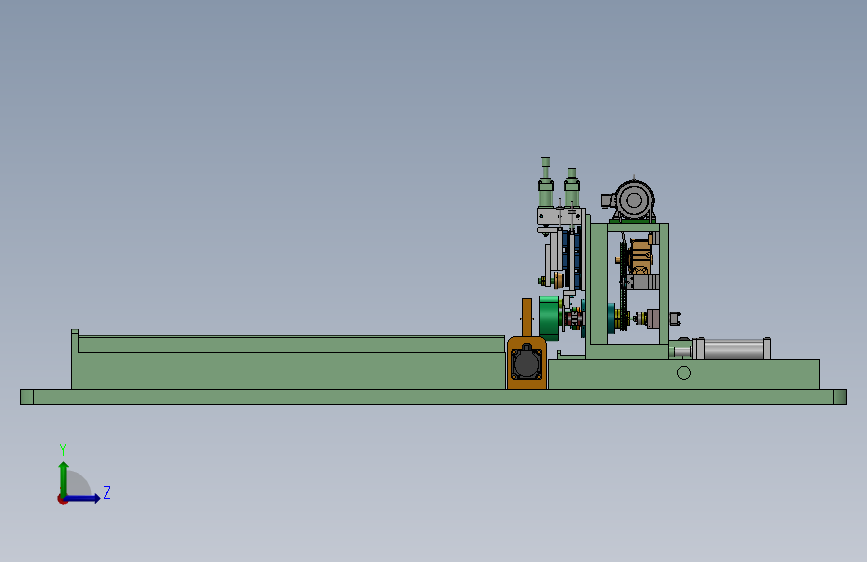
Task: Select the tall left pale green vertical cylinder
Action: pos(546,183)
